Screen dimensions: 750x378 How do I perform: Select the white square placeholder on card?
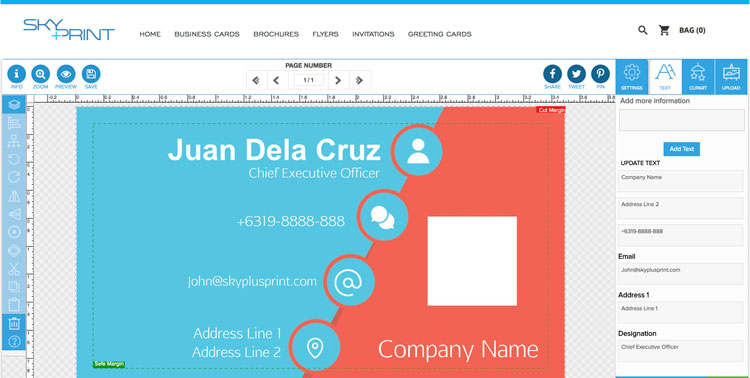coord(472,261)
